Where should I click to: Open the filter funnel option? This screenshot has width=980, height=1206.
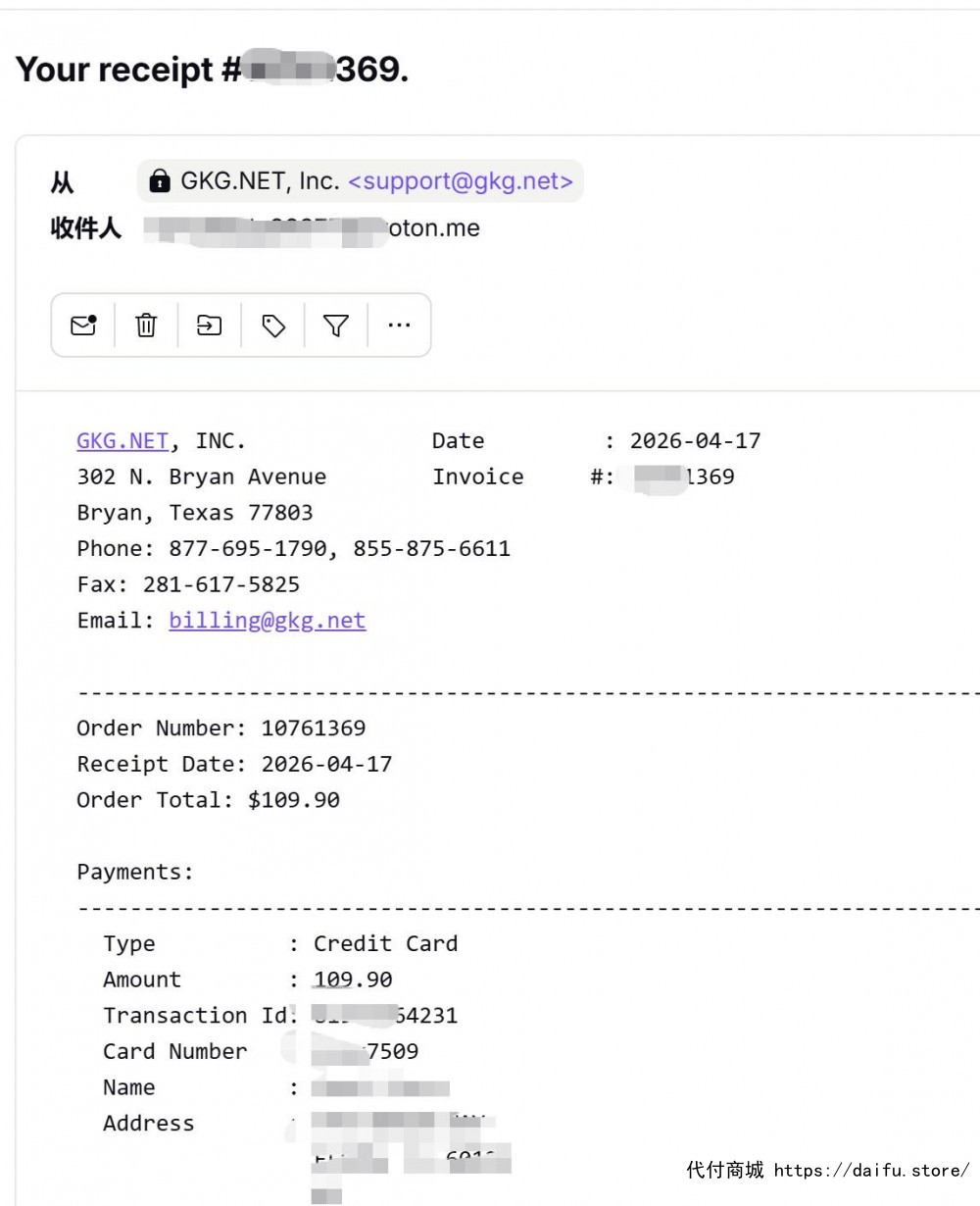pyautogui.click(x=336, y=326)
